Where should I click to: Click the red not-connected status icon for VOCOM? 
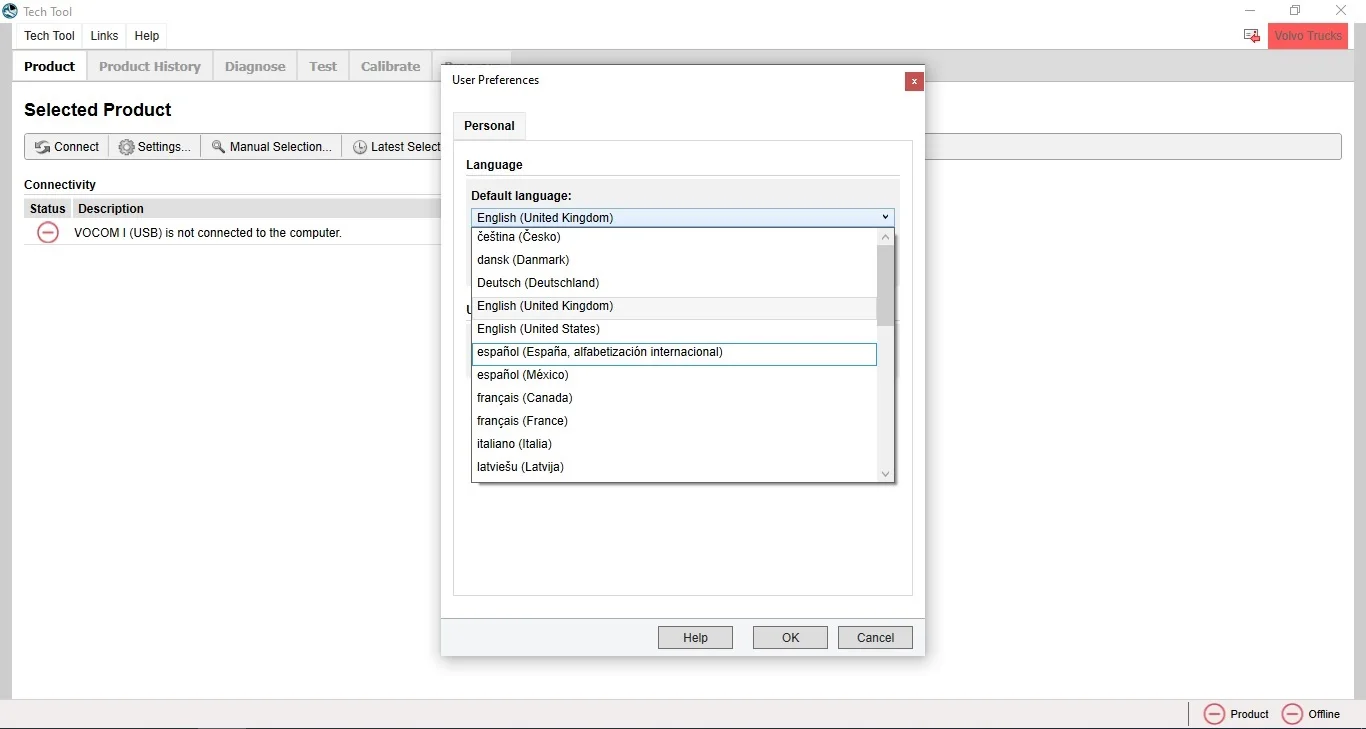coord(48,233)
